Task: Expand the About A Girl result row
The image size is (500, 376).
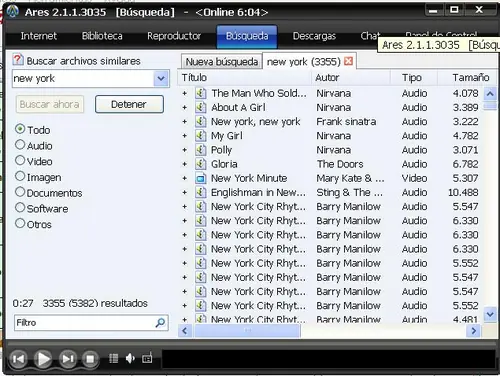Action: tap(185, 107)
